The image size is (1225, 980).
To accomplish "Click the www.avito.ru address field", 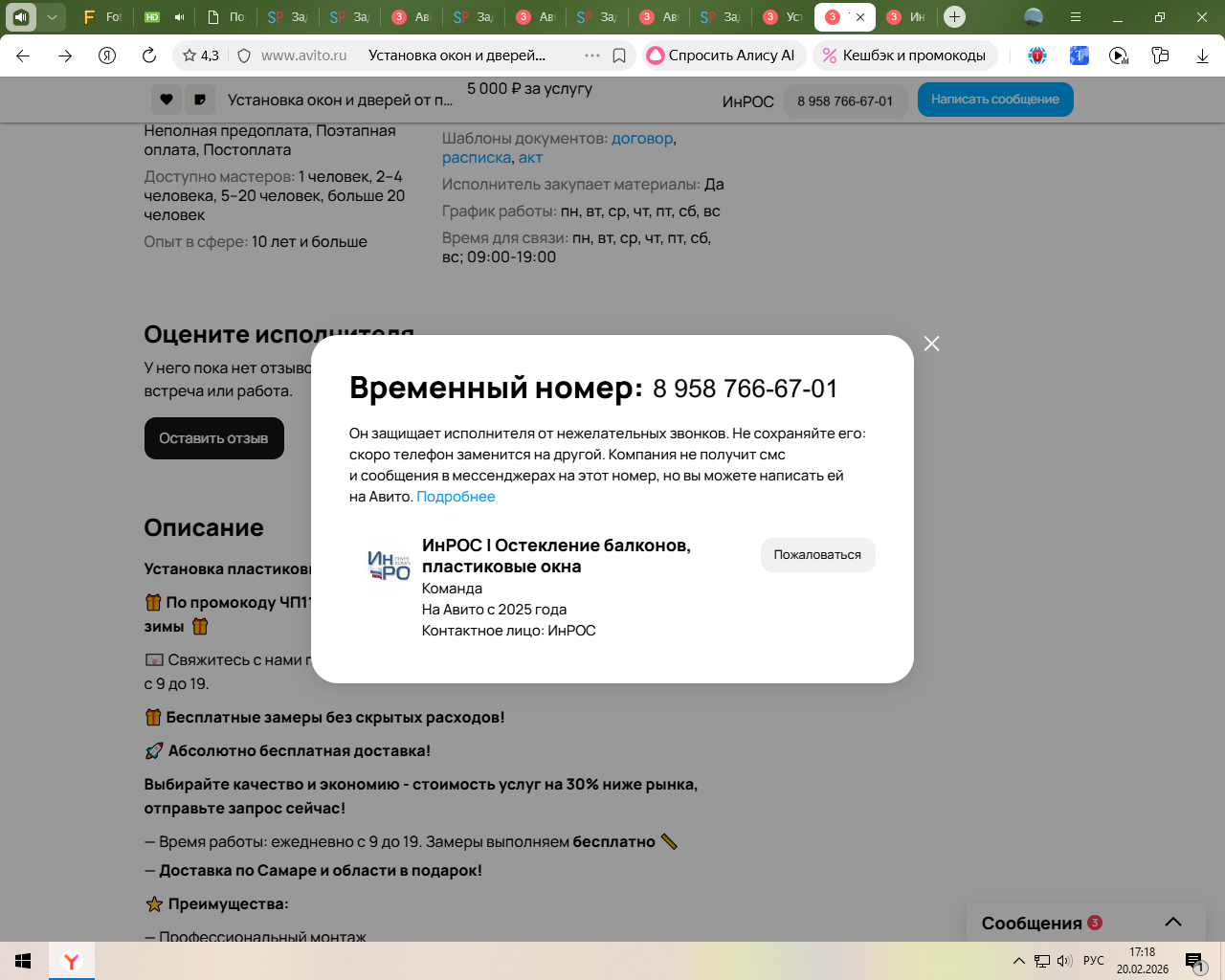I will tap(304, 56).
